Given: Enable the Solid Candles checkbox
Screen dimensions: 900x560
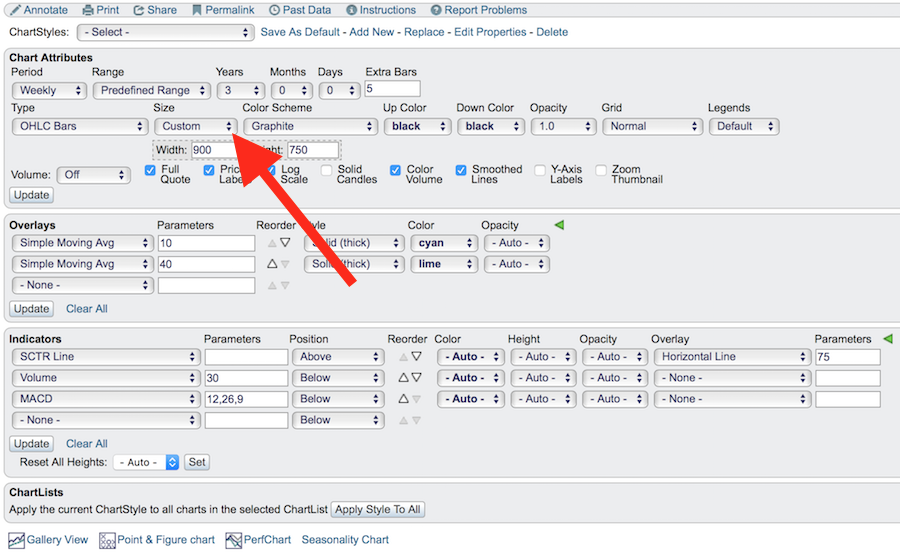Looking at the screenshot, I should [327, 170].
